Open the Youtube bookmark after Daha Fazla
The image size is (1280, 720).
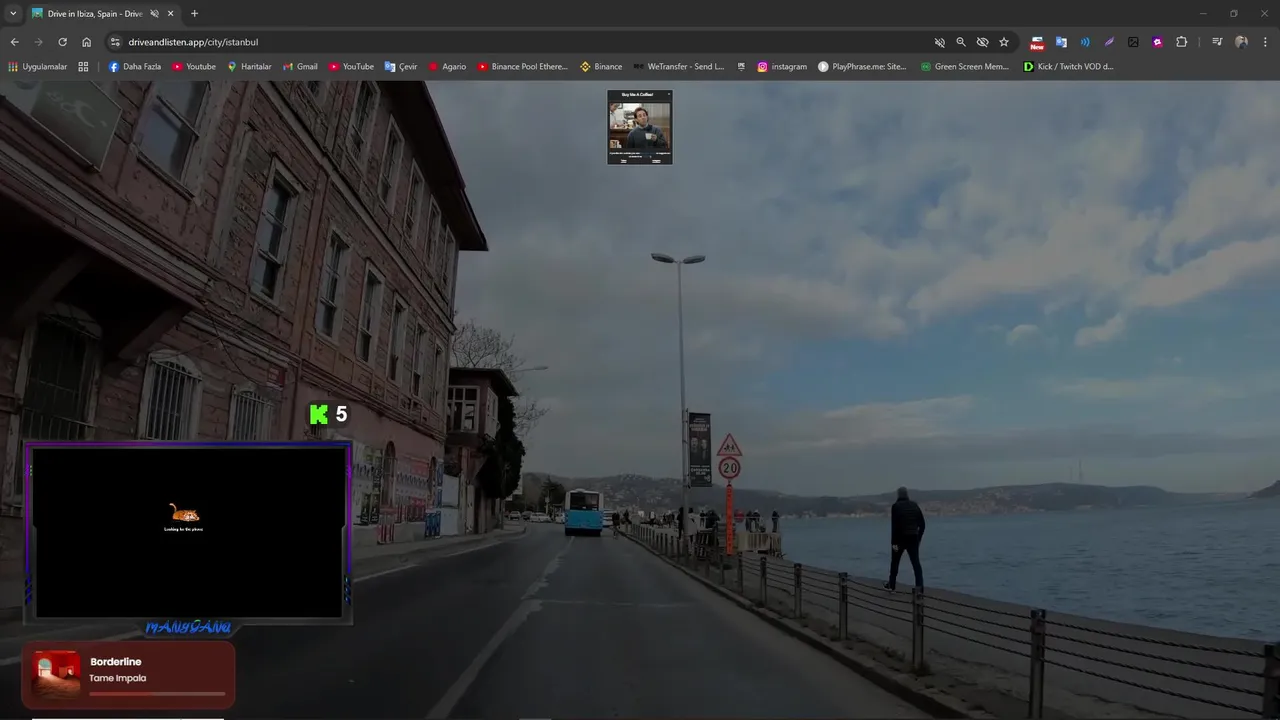click(x=194, y=67)
